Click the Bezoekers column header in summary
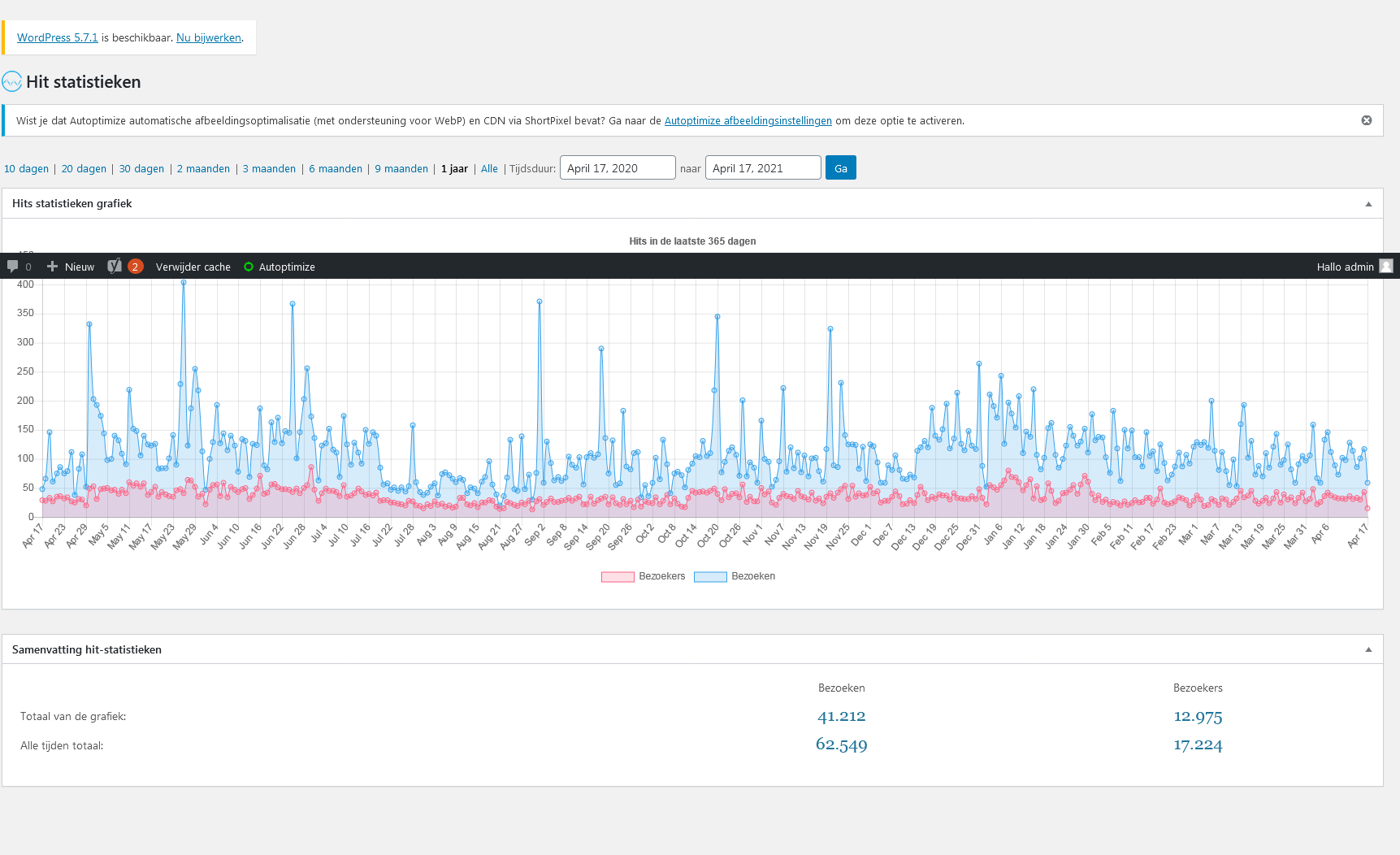Image resolution: width=1400 pixels, height=855 pixels. point(1198,688)
